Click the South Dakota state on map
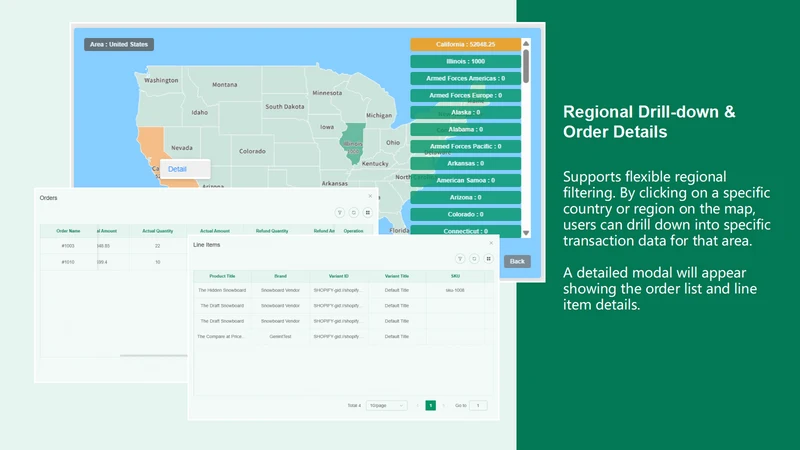 point(285,107)
